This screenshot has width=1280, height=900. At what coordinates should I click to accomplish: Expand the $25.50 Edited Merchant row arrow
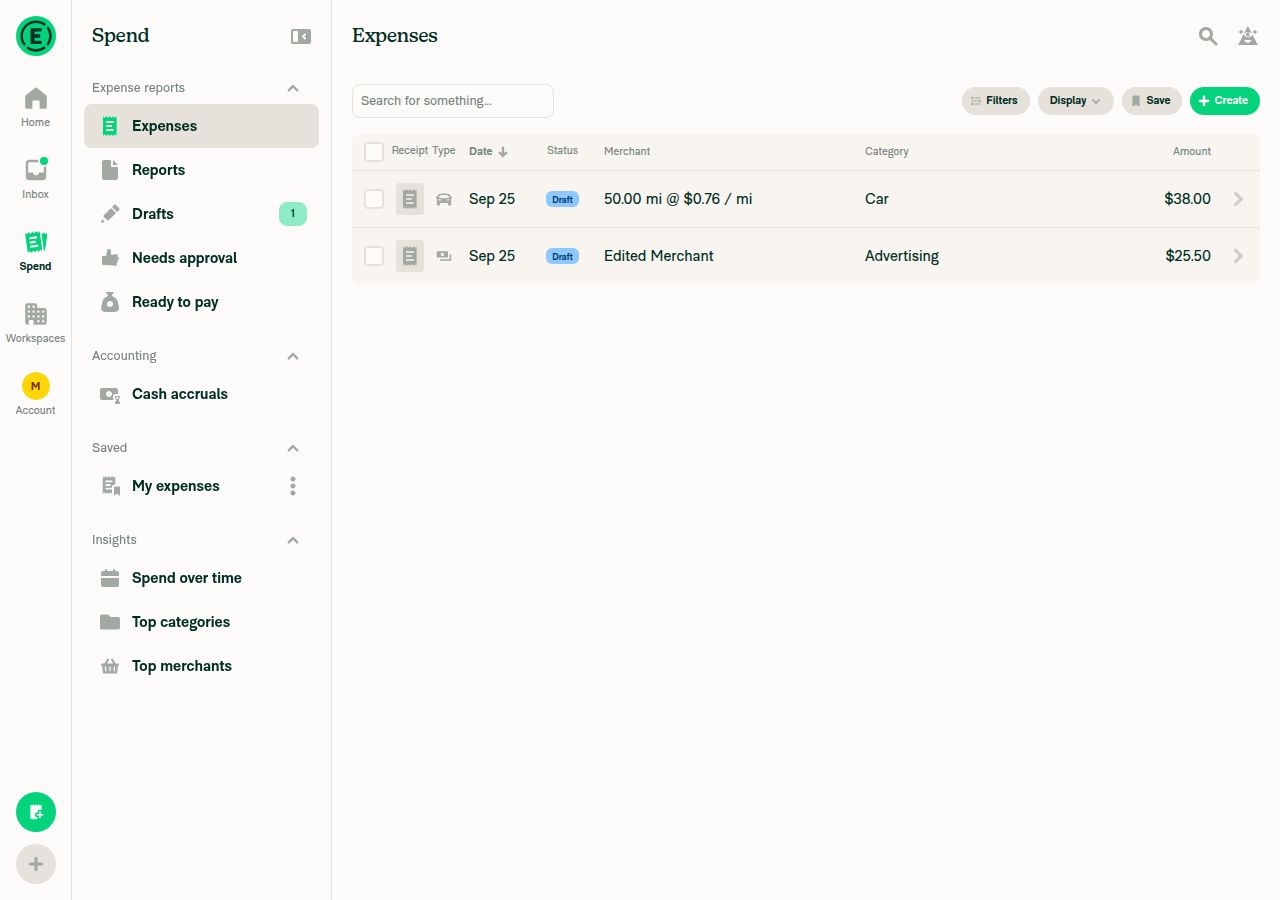[1238, 256]
